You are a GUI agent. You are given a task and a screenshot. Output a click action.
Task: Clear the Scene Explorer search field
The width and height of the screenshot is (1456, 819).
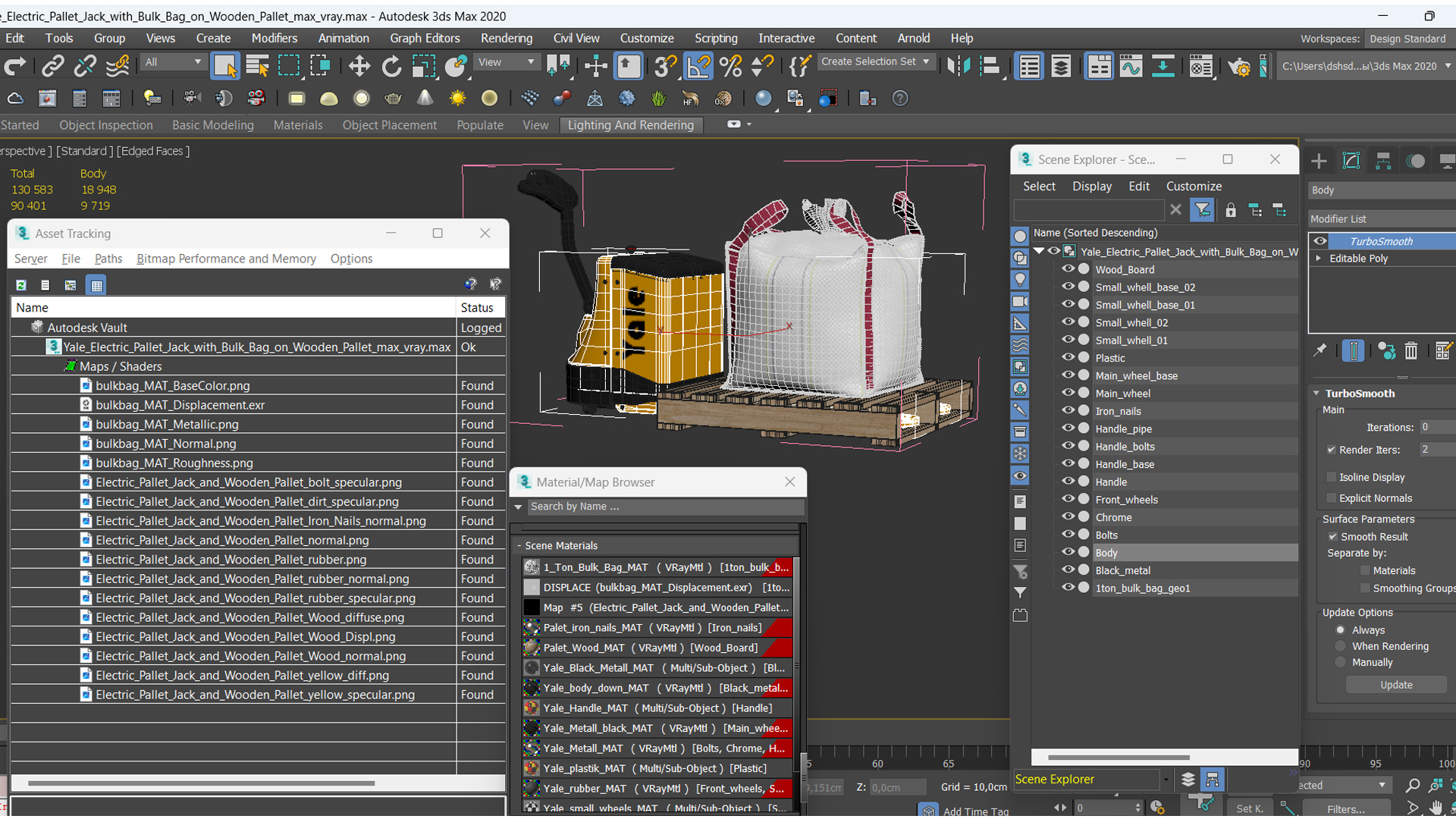1175,210
